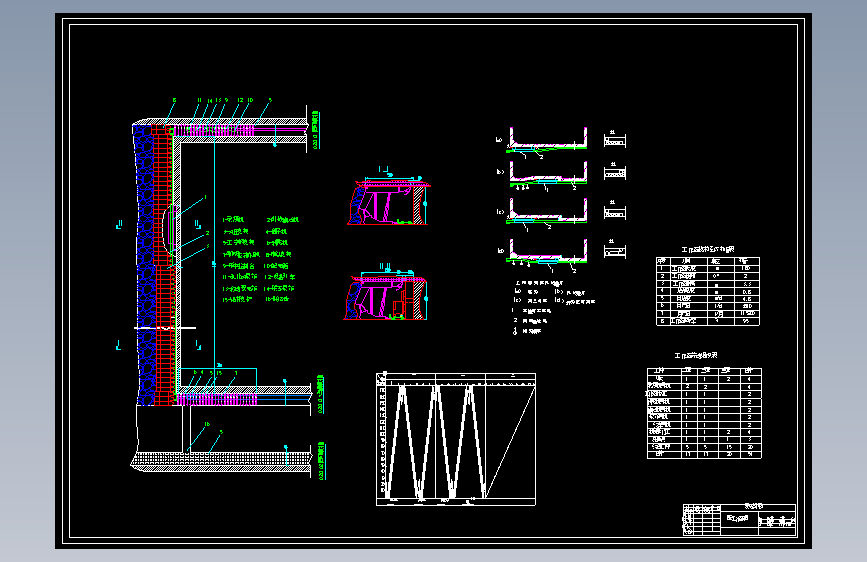Click the small schematic box beside profile (b)
The height and width of the screenshot is (562, 867).
coord(614,172)
